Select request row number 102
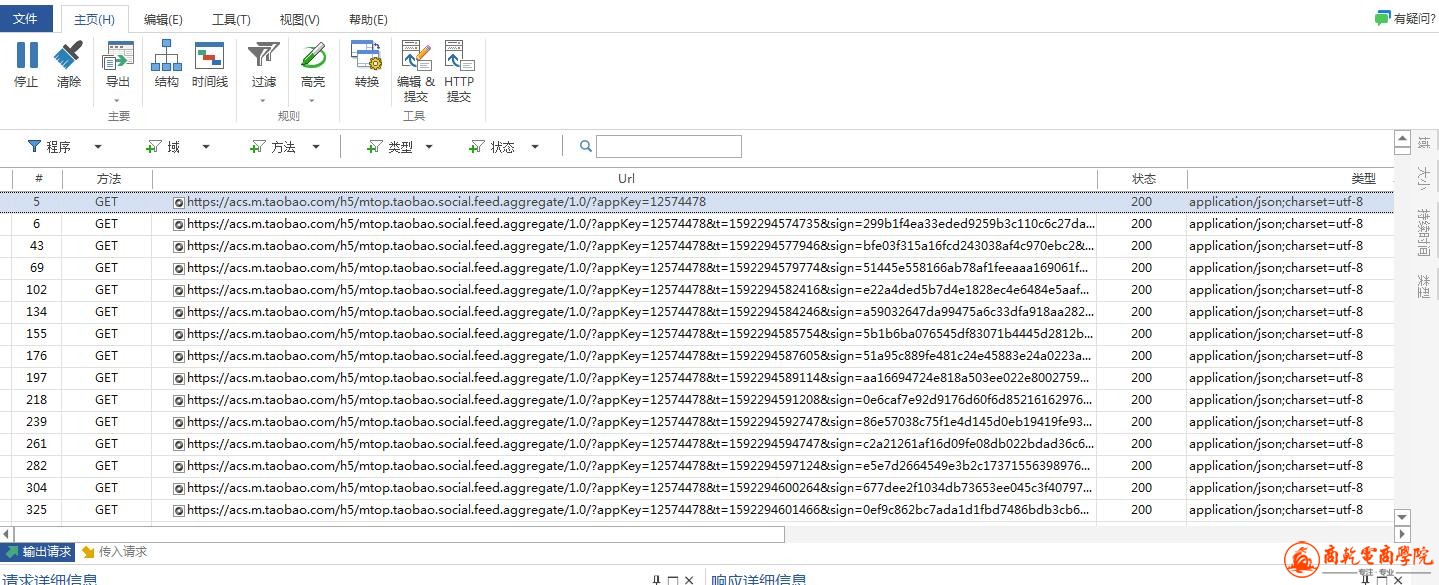 [x=696, y=290]
